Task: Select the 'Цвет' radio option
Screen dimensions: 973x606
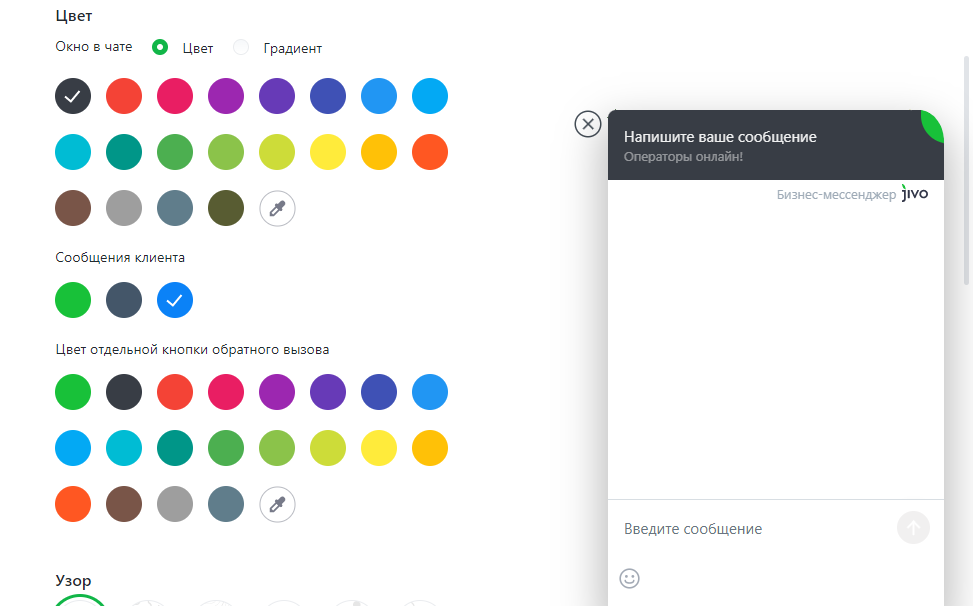Action: point(160,47)
